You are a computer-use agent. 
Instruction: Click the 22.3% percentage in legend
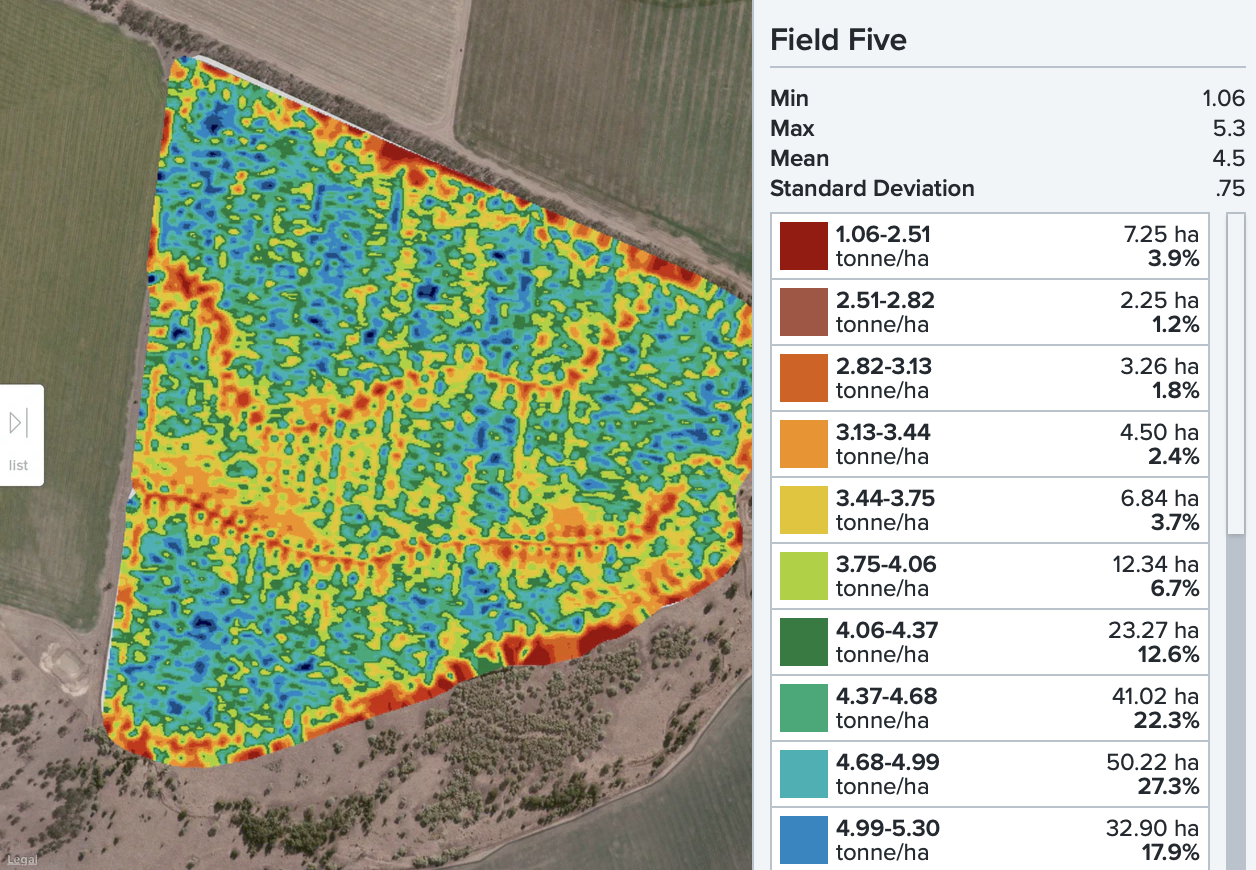[1168, 721]
